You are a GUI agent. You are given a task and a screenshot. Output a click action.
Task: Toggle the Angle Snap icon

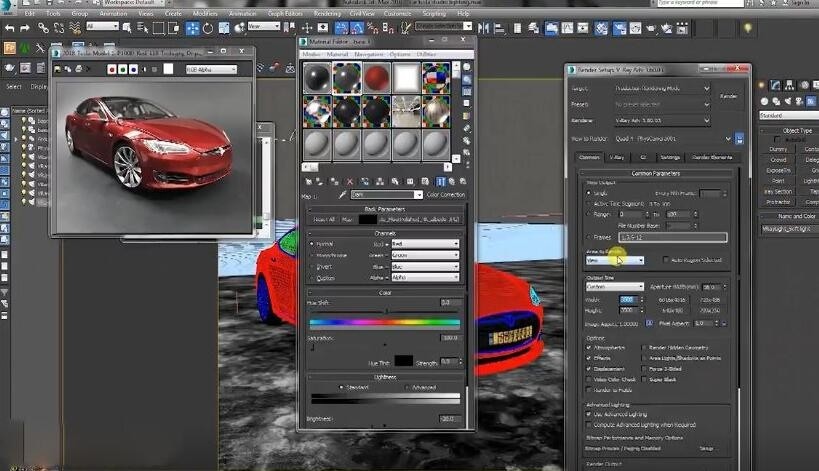coord(357,28)
